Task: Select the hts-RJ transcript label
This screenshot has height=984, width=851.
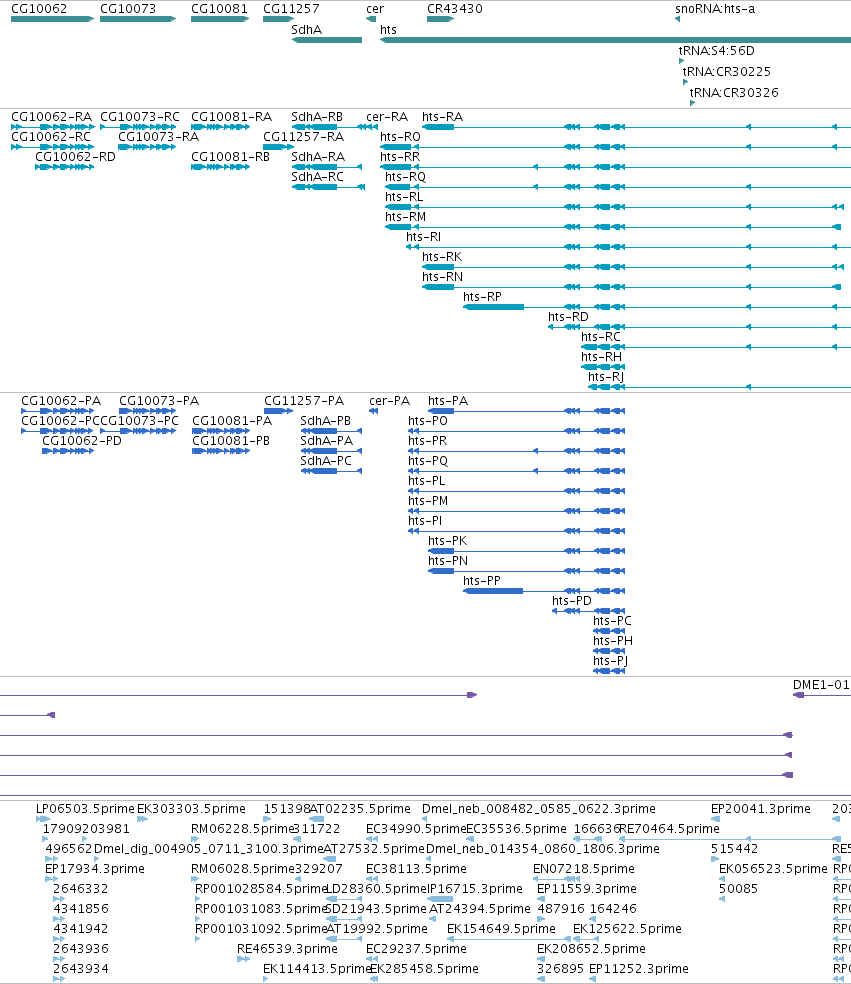Action: coord(606,377)
